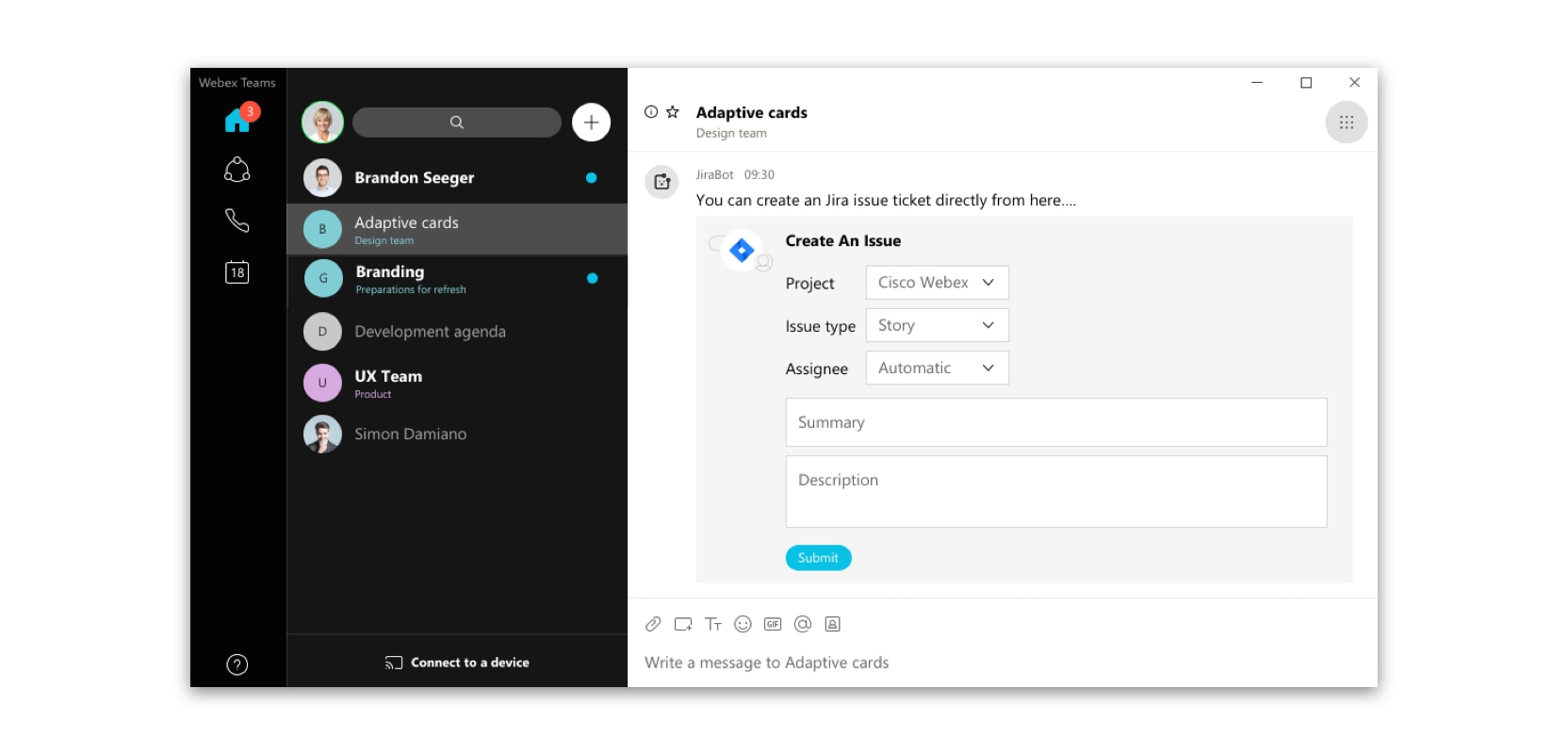Click the attachment paperclip icon
Image resolution: width=1568 pixels, height=754 pixels.
(x=653, y=624)
